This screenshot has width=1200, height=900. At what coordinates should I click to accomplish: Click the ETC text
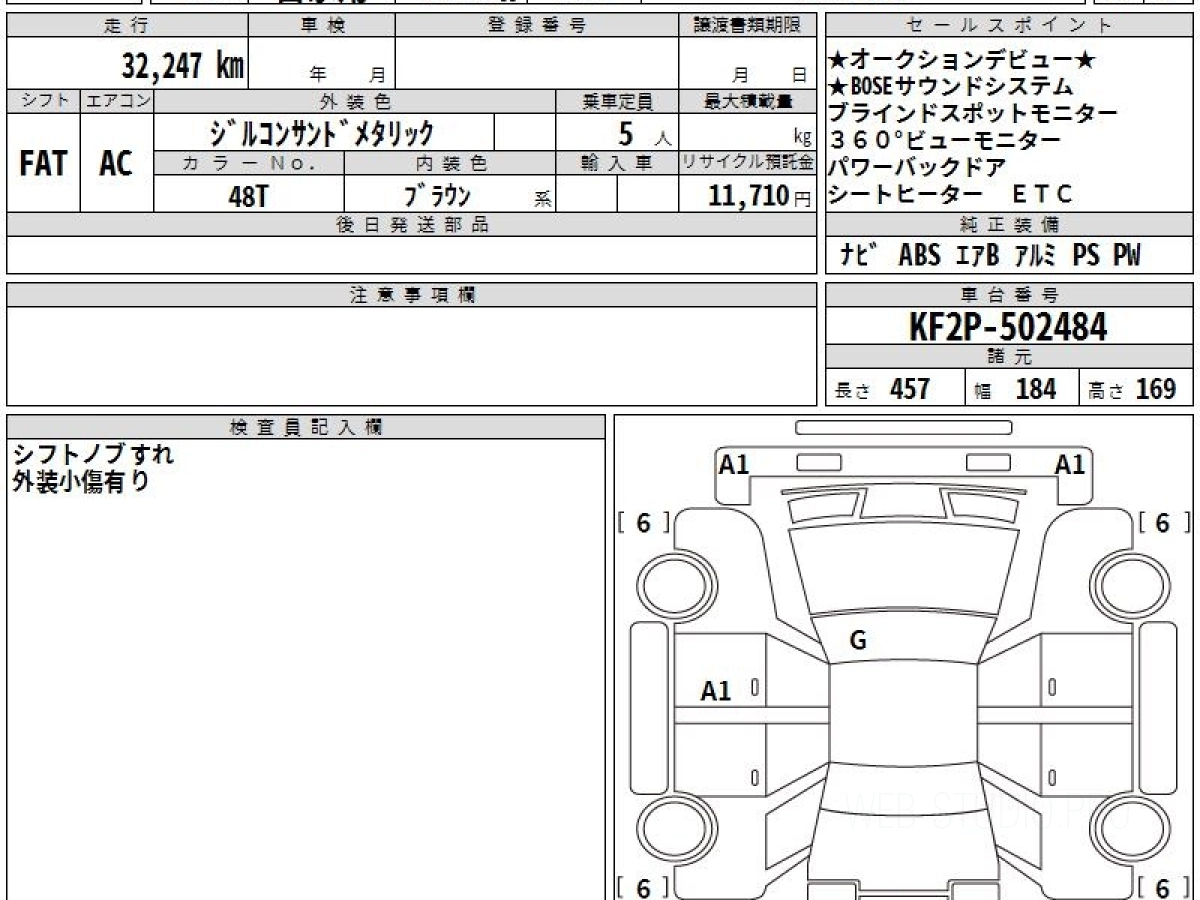click(1041, 193)
